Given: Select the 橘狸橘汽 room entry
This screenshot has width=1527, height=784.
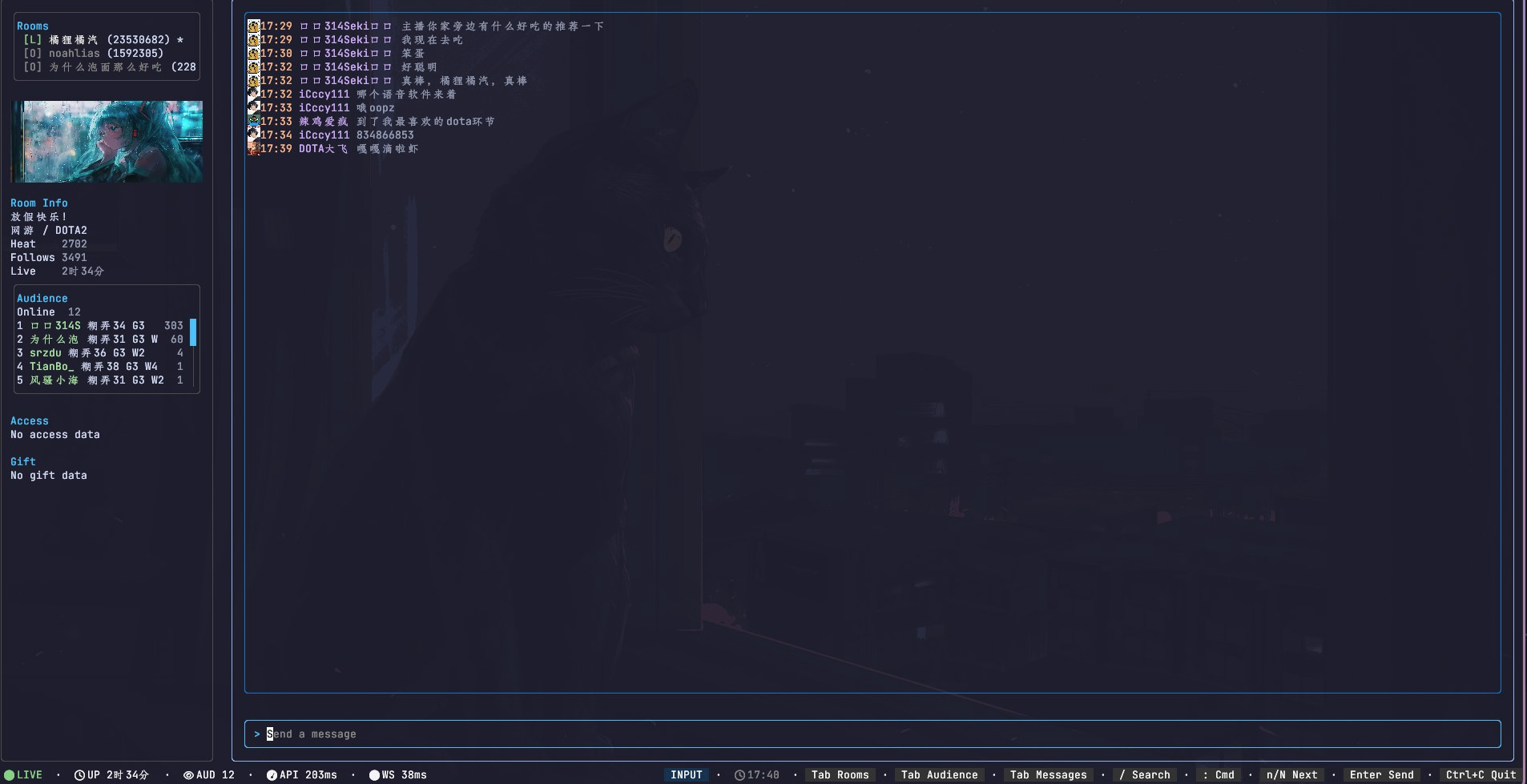Looking at the screenshot, I should pos(105,40).
